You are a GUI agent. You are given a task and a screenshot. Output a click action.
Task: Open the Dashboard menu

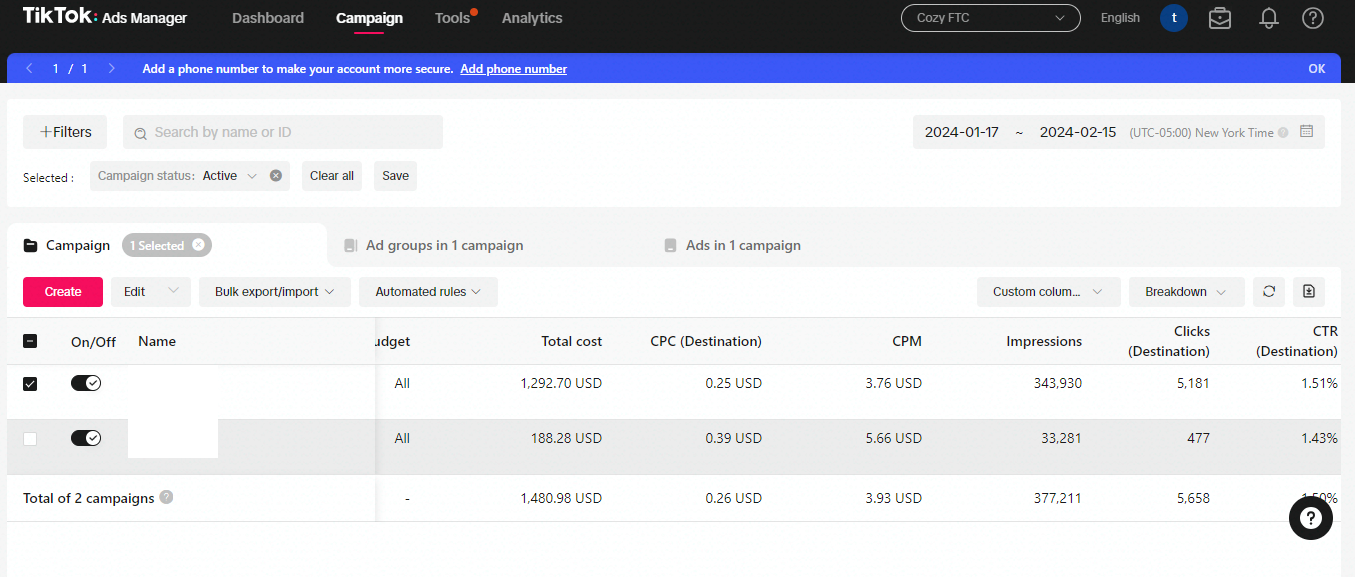coord(268,18)
